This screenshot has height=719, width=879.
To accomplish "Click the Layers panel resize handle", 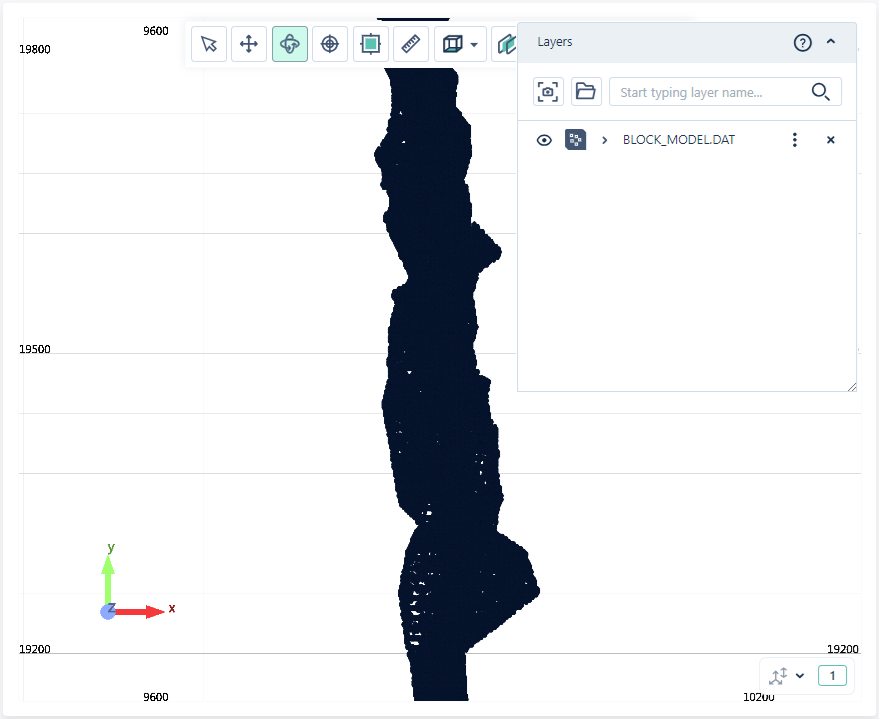I will pyautogui.click(x=852, y=387).
